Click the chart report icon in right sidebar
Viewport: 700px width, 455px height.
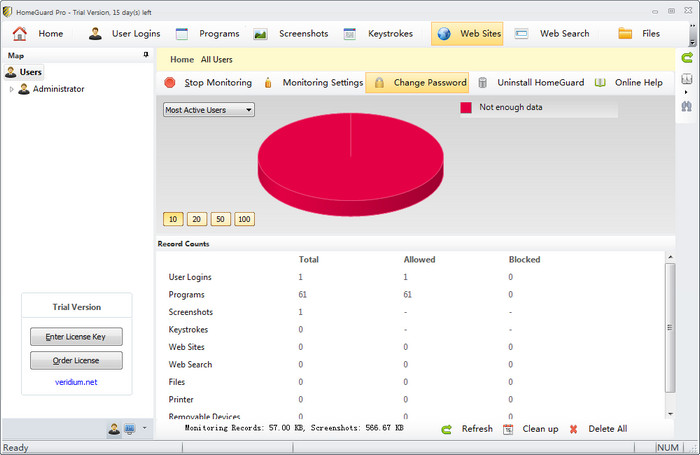[x=687, y=81]
